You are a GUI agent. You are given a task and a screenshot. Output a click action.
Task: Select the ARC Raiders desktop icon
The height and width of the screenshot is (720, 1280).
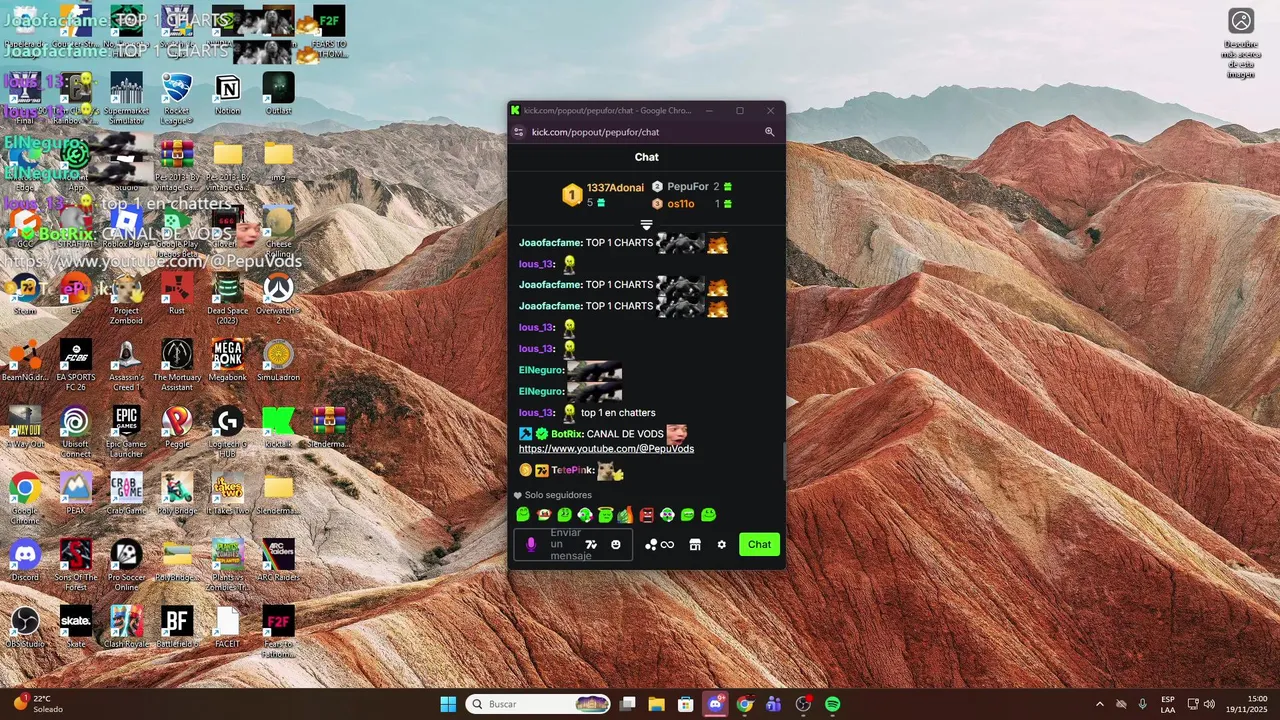point(278,561)
